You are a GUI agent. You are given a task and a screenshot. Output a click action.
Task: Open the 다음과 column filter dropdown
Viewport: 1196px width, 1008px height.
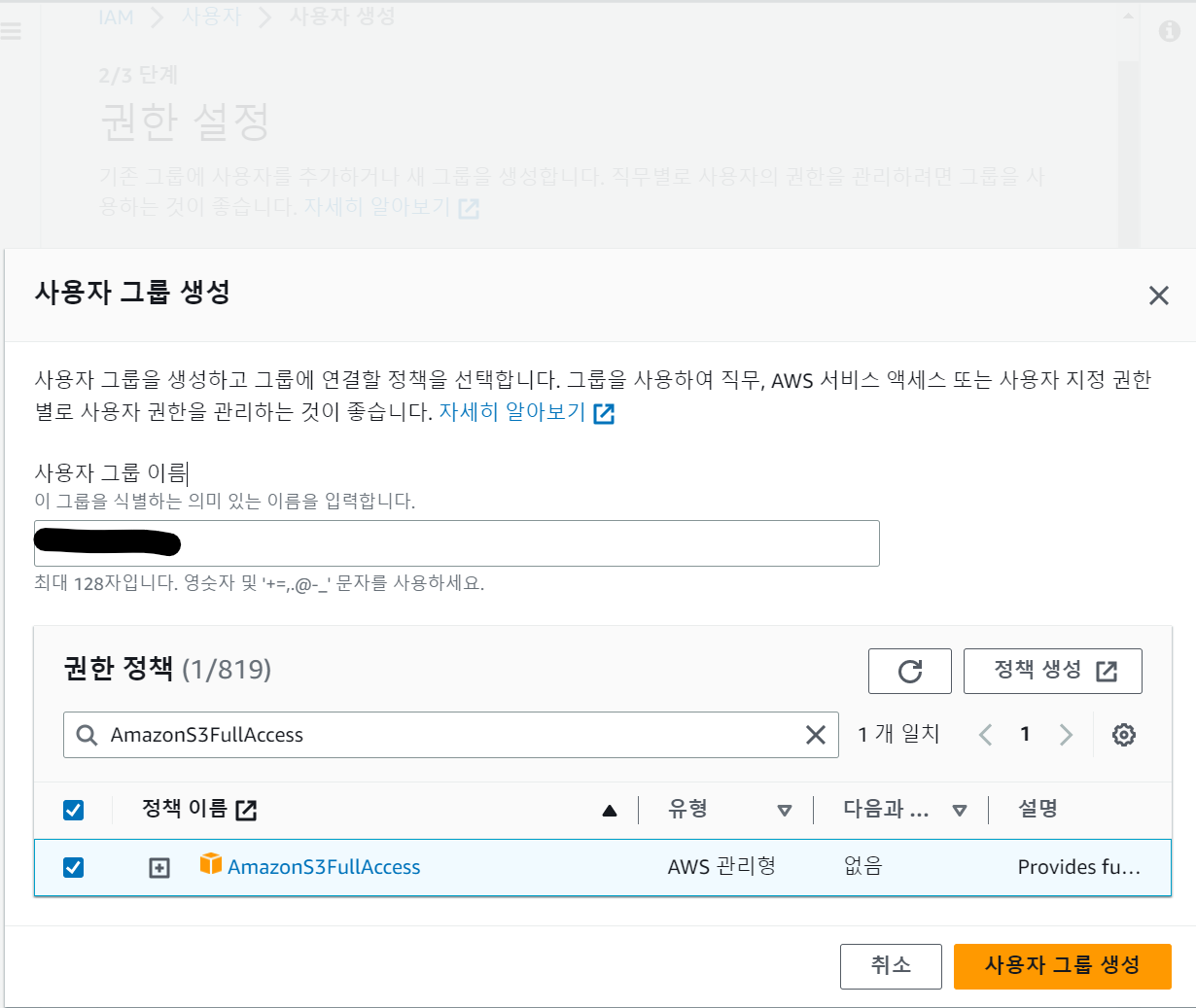click(960, 811)
